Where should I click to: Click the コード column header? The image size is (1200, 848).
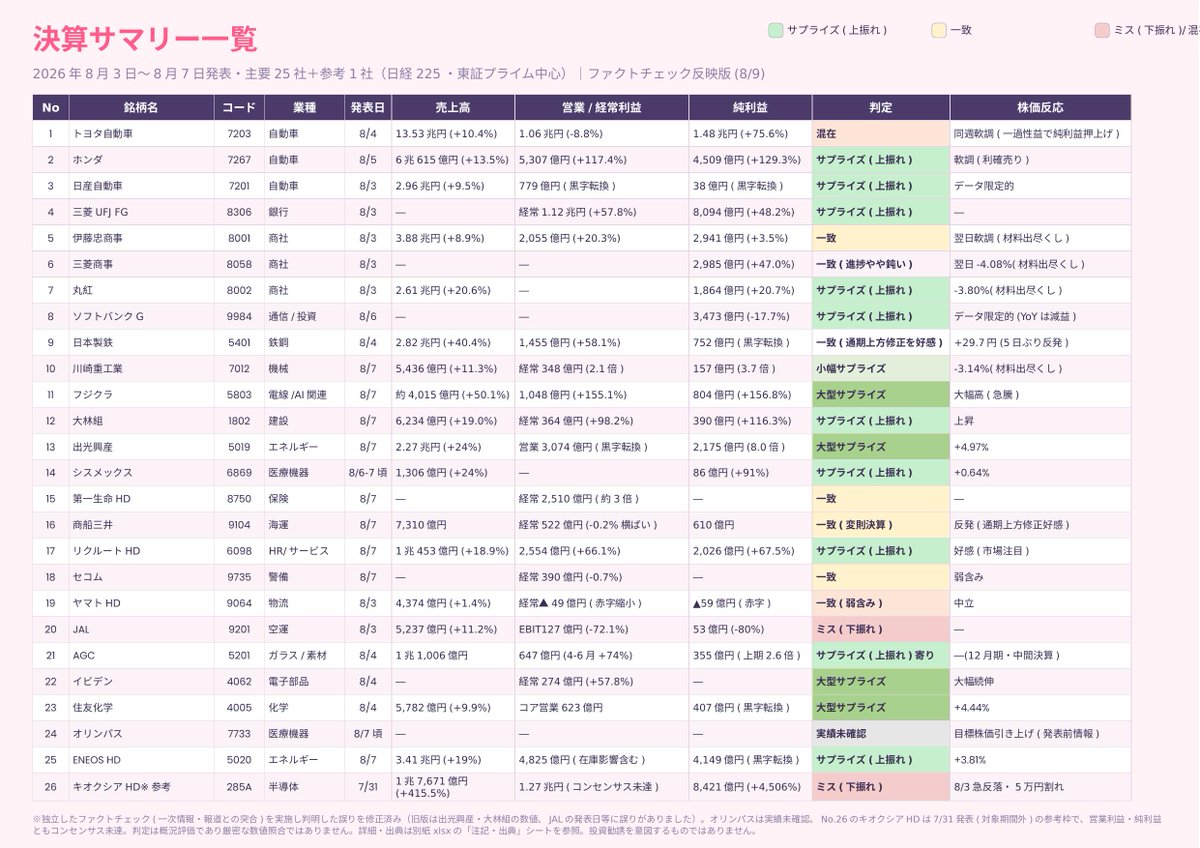(238, 107)
